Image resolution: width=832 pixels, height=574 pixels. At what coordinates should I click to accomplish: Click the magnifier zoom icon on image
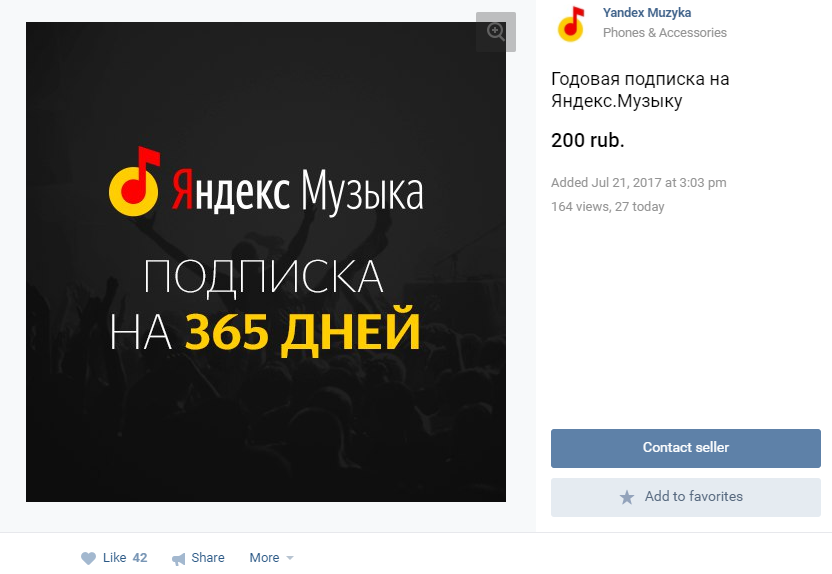click(496, 32)
